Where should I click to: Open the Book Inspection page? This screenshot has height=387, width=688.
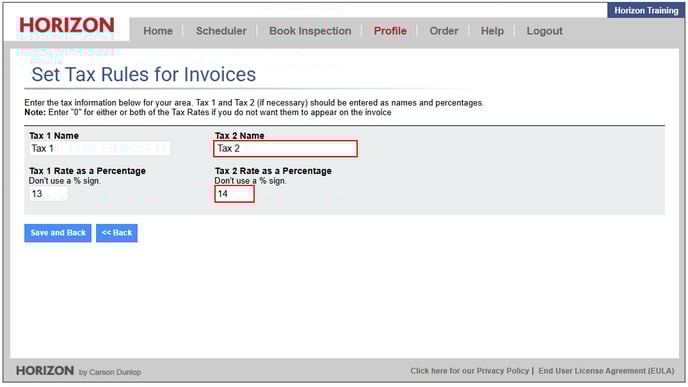310,31
